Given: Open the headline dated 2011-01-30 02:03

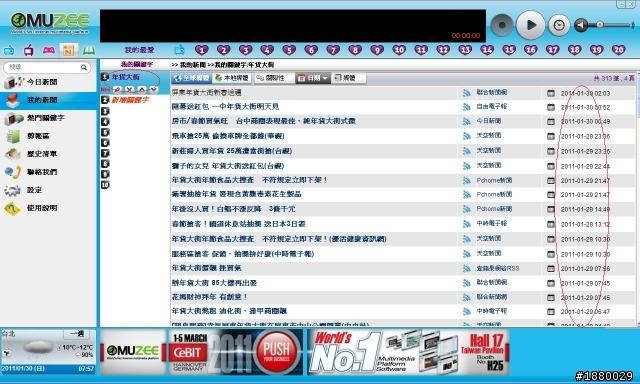Looking at the screenshot, I should point(207,93).
